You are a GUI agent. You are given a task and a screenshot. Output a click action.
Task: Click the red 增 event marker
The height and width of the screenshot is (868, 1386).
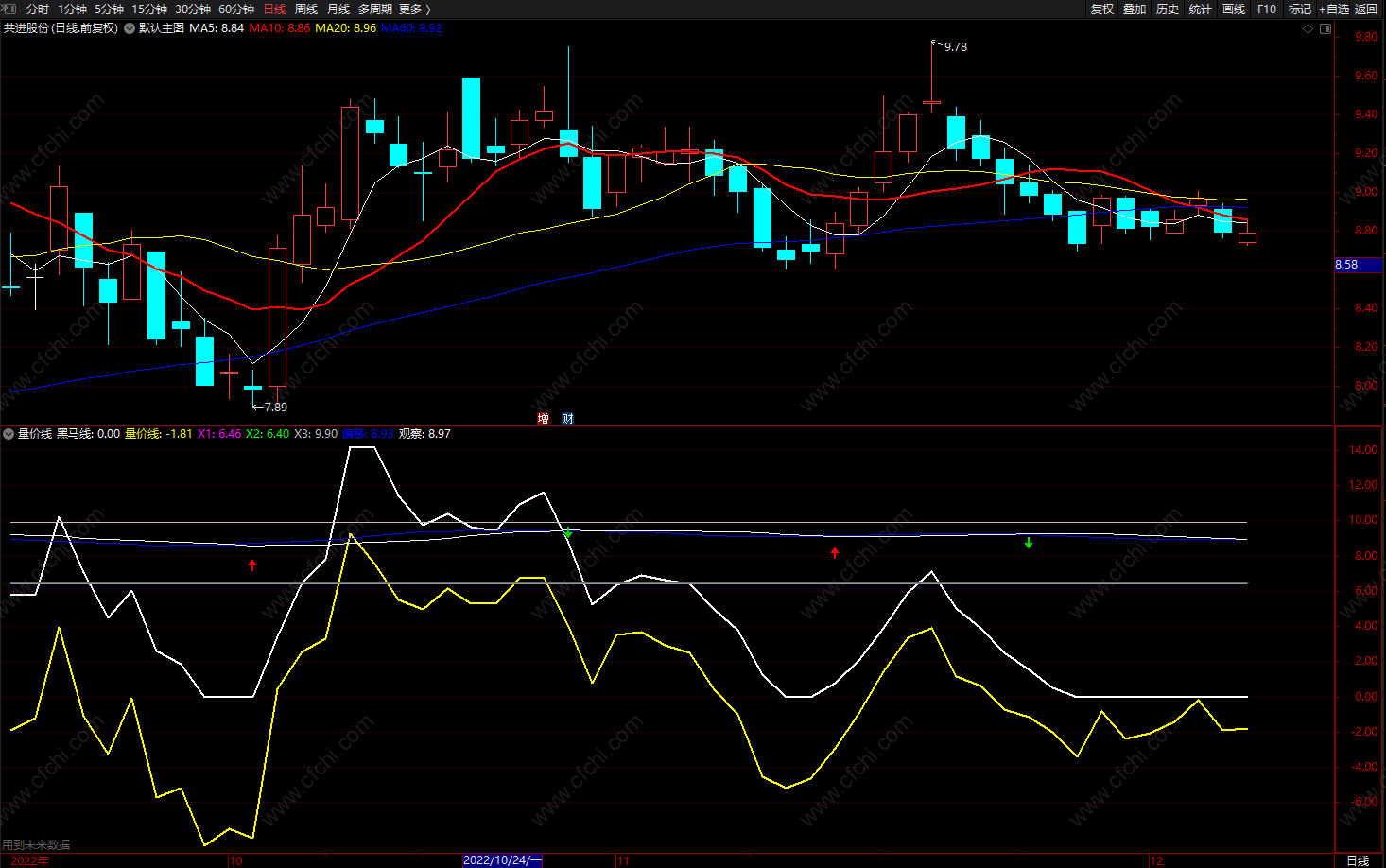coord(543,419)
